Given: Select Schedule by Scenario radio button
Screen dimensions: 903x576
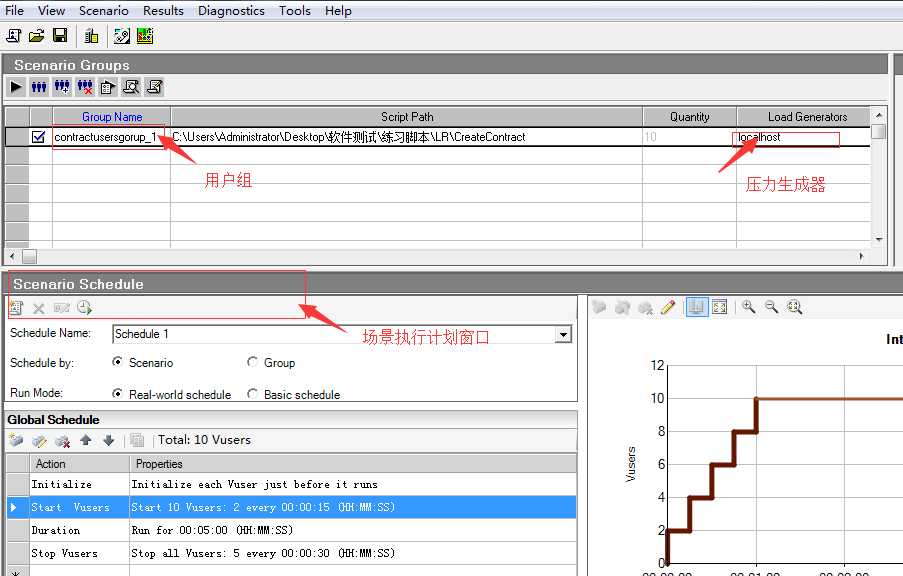Looking at the screenshot, I should click(x=117, y=362).
